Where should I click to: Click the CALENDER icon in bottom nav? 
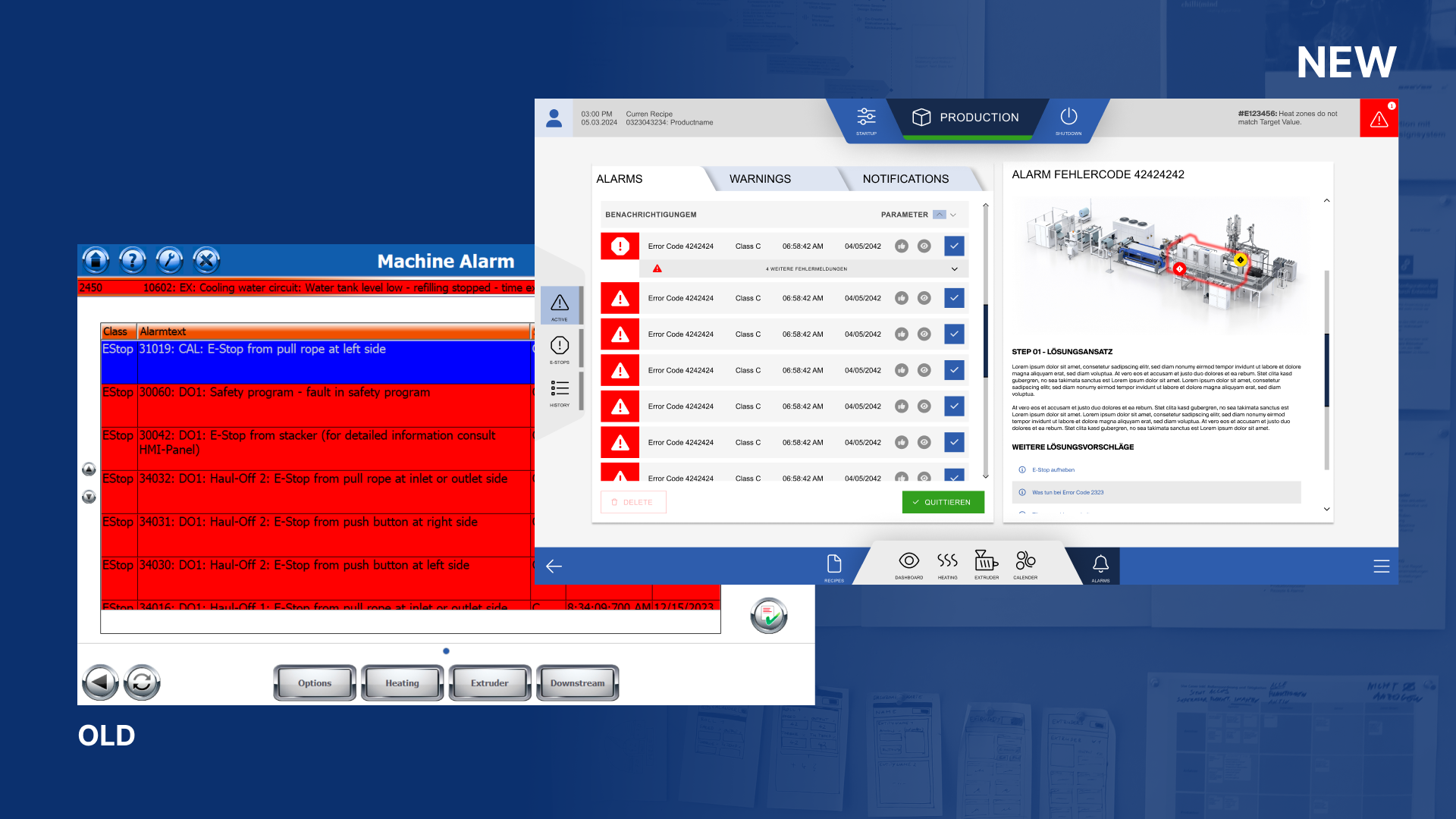coord(1026,564)
